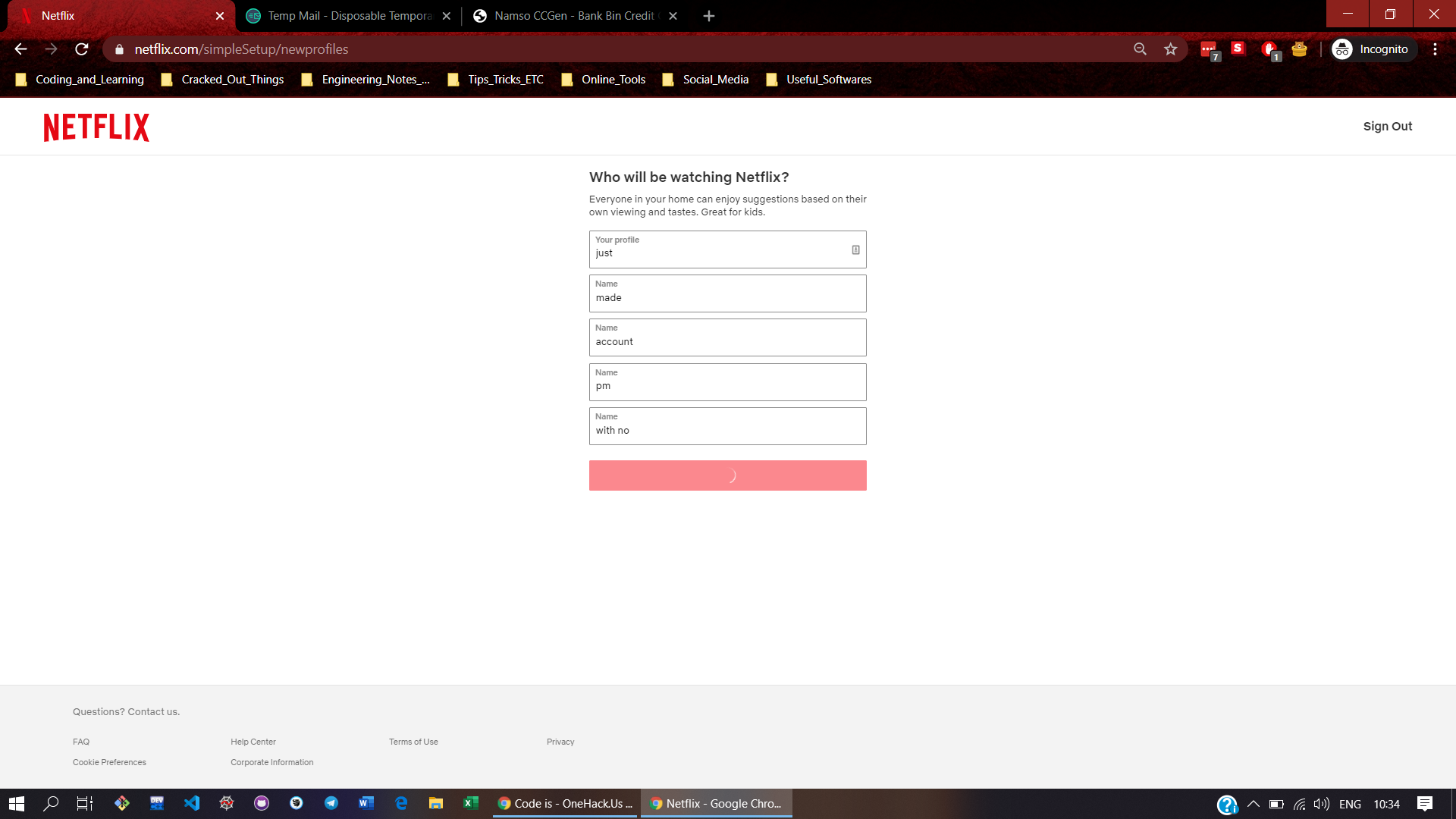Click the Netflix logo
Screen dimensions: 1456x819
pos(96,127)
